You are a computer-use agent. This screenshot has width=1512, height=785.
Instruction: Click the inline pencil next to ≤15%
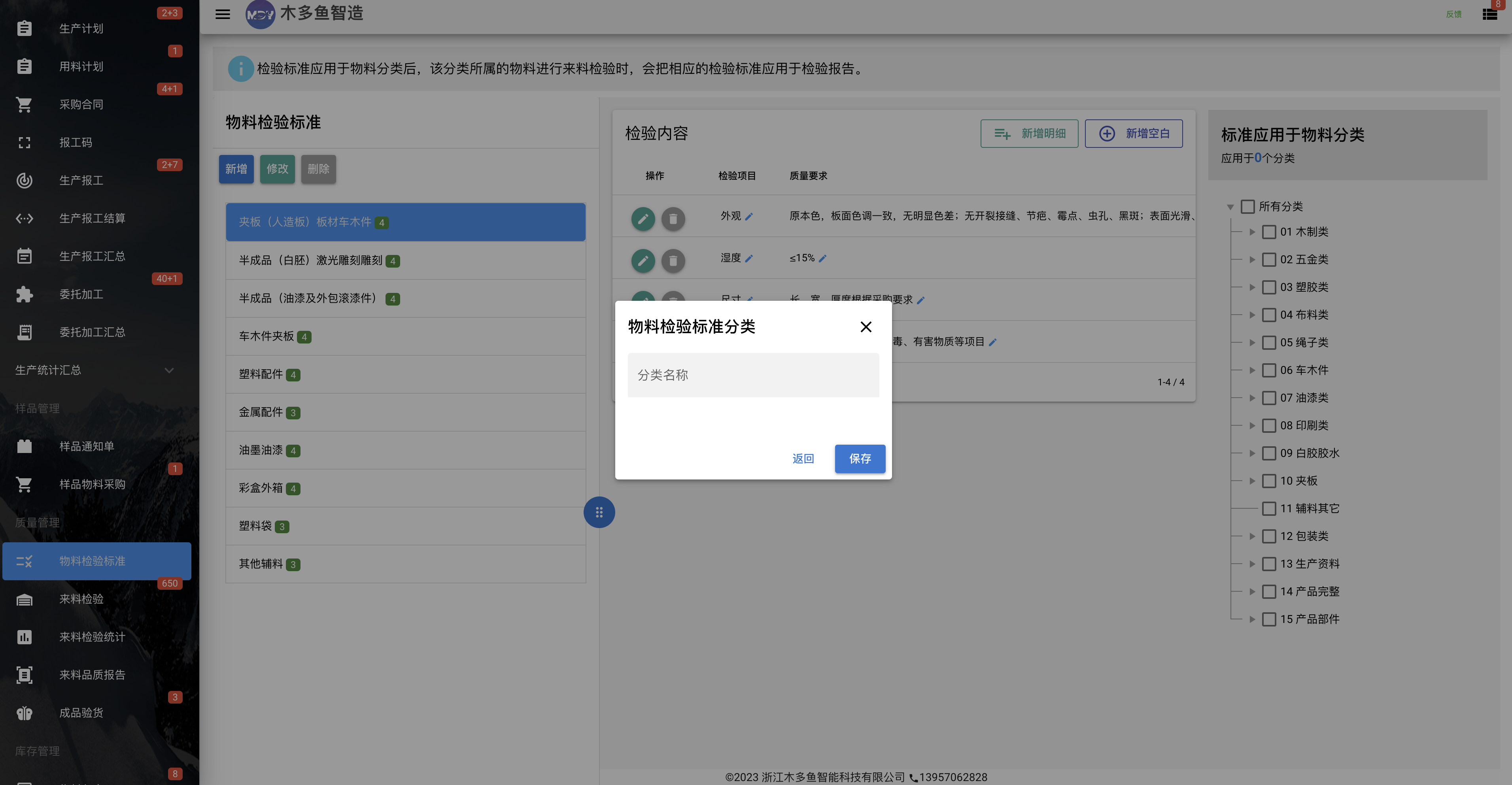click(x=822, y=258)
